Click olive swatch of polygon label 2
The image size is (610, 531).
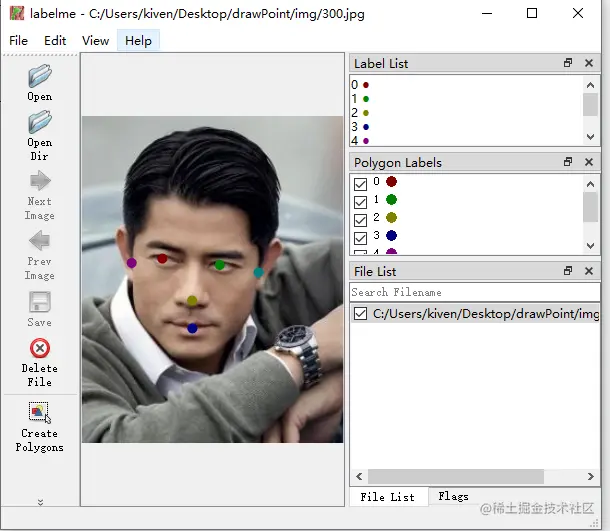click(x=391, y=217)
